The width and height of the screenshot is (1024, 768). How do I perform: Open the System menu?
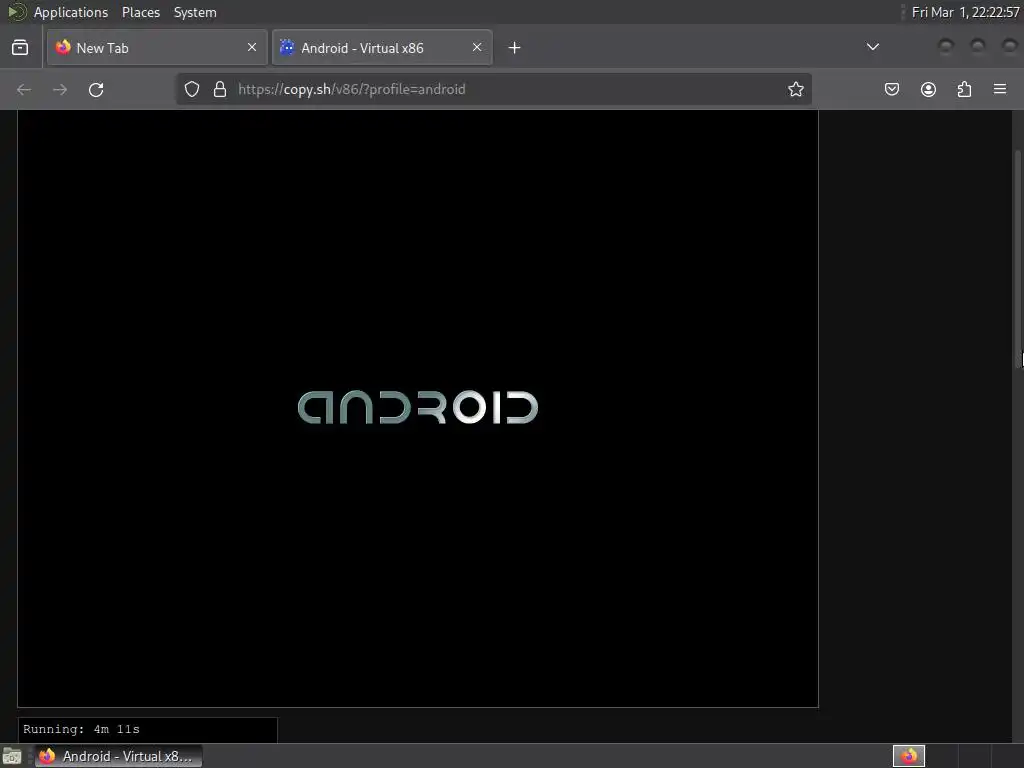(x=195, y=12)
